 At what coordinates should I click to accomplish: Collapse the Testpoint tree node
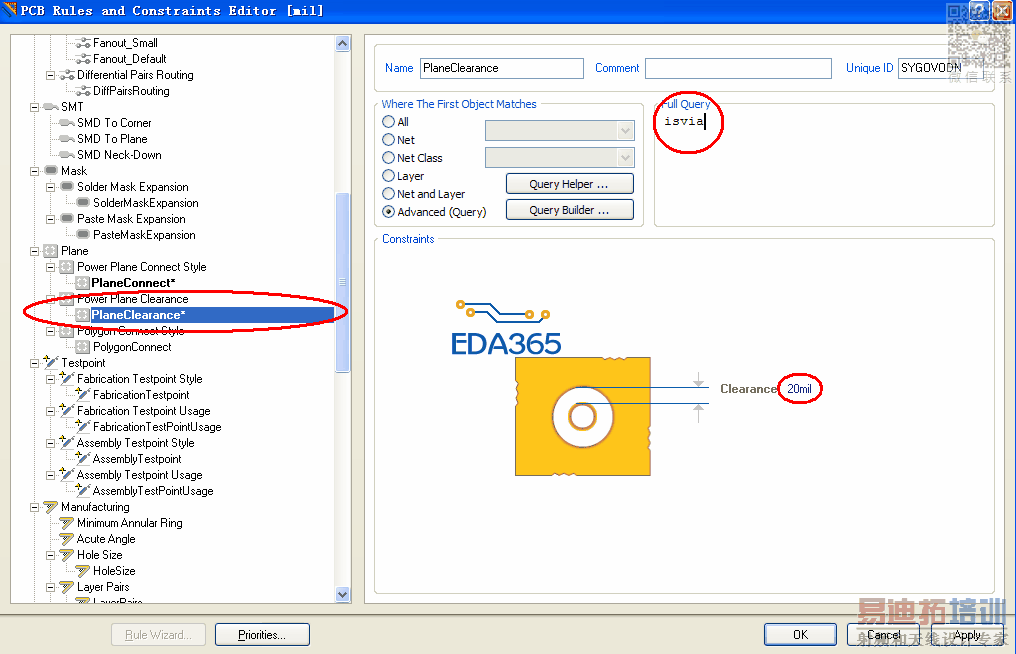click(34, 363)
